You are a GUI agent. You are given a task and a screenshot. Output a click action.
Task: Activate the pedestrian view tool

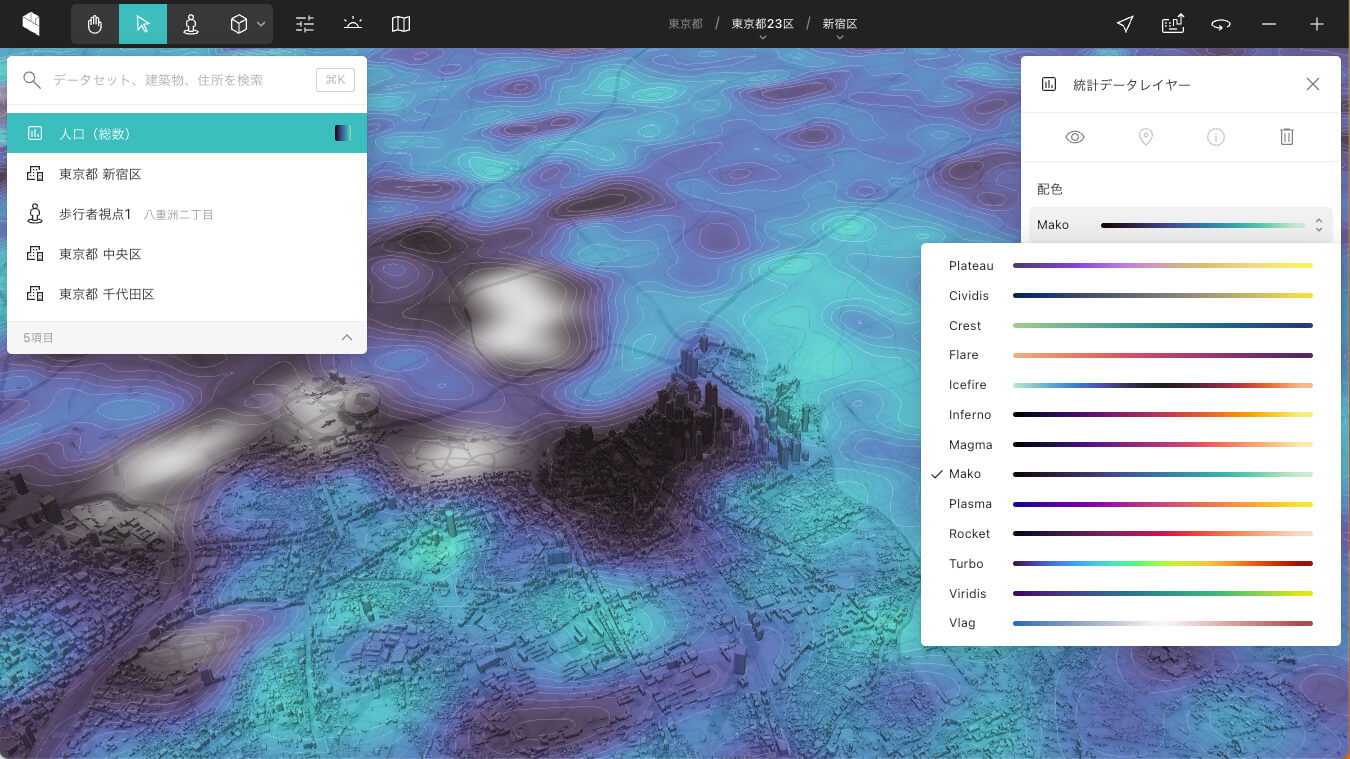pyautogui.click(x=191, y=24)
